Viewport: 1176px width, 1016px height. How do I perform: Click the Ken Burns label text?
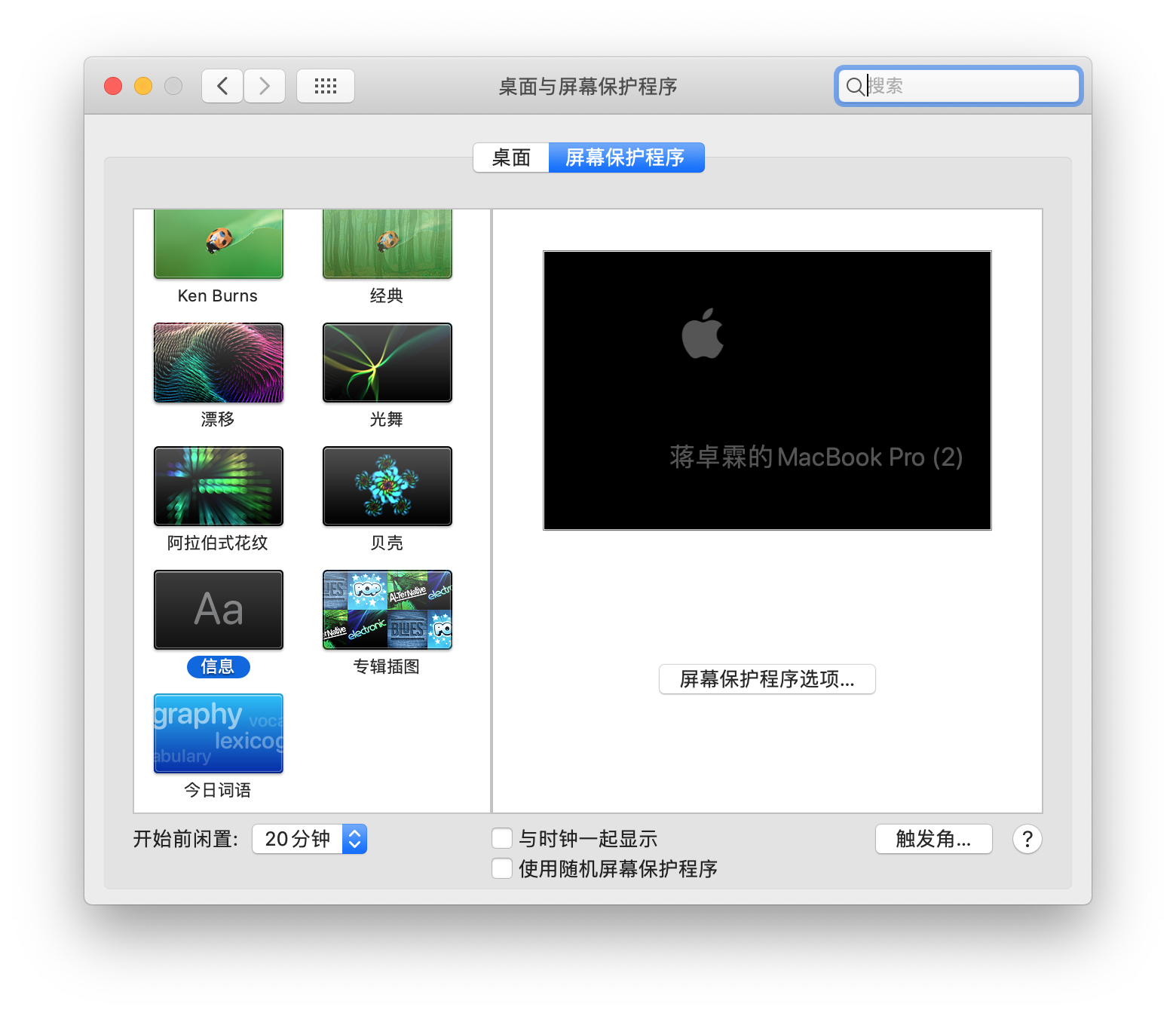point(218,296)
